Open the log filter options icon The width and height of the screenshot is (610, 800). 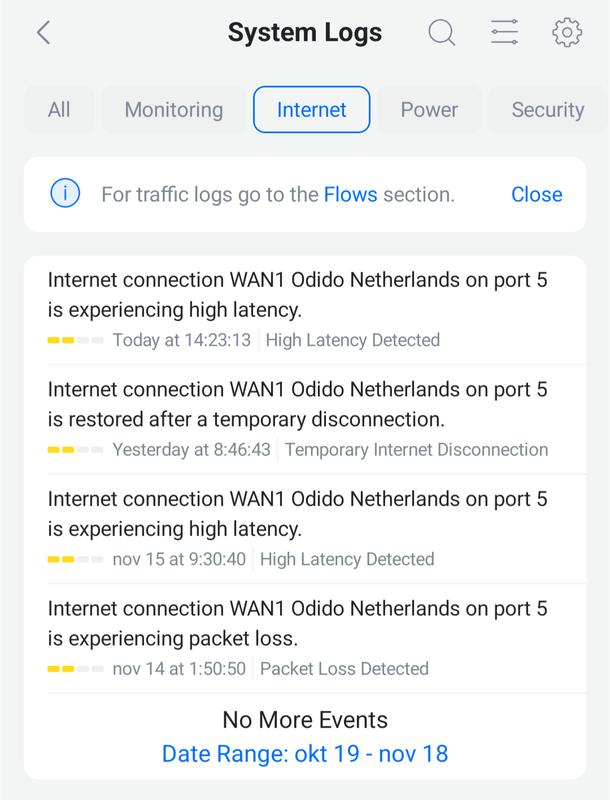[x=504, y=32]
